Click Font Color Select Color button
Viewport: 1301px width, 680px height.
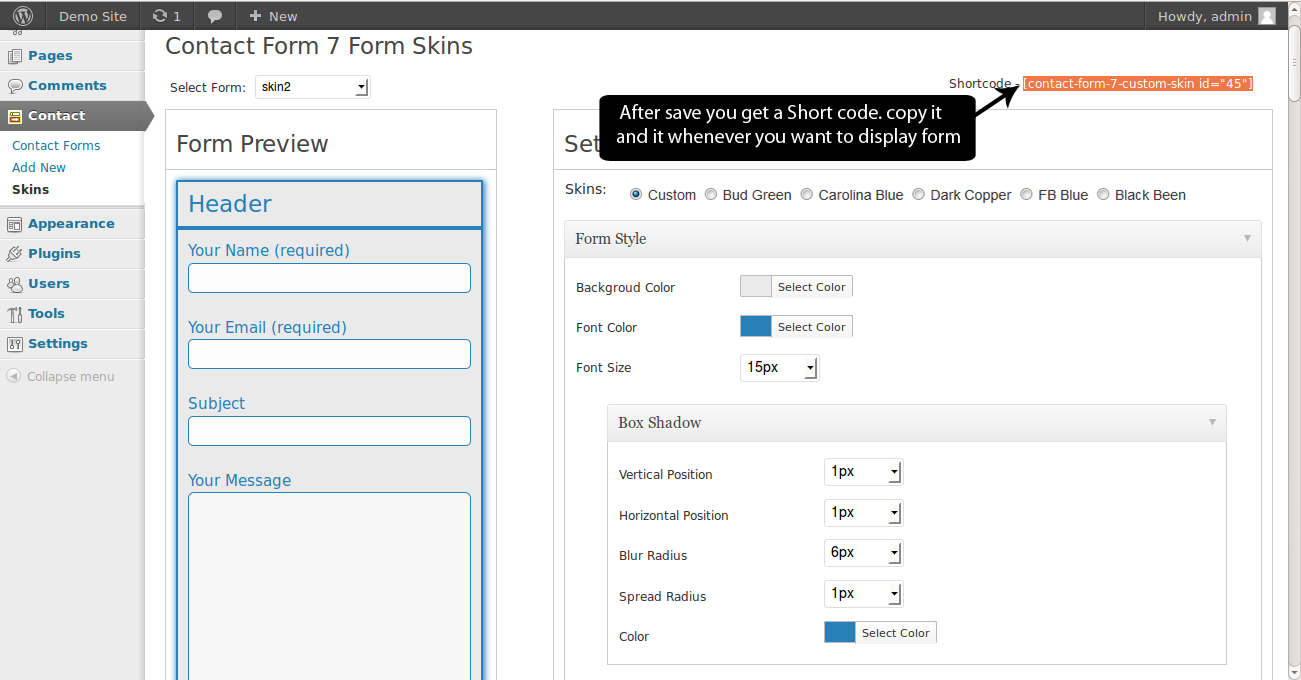(811, 327)
